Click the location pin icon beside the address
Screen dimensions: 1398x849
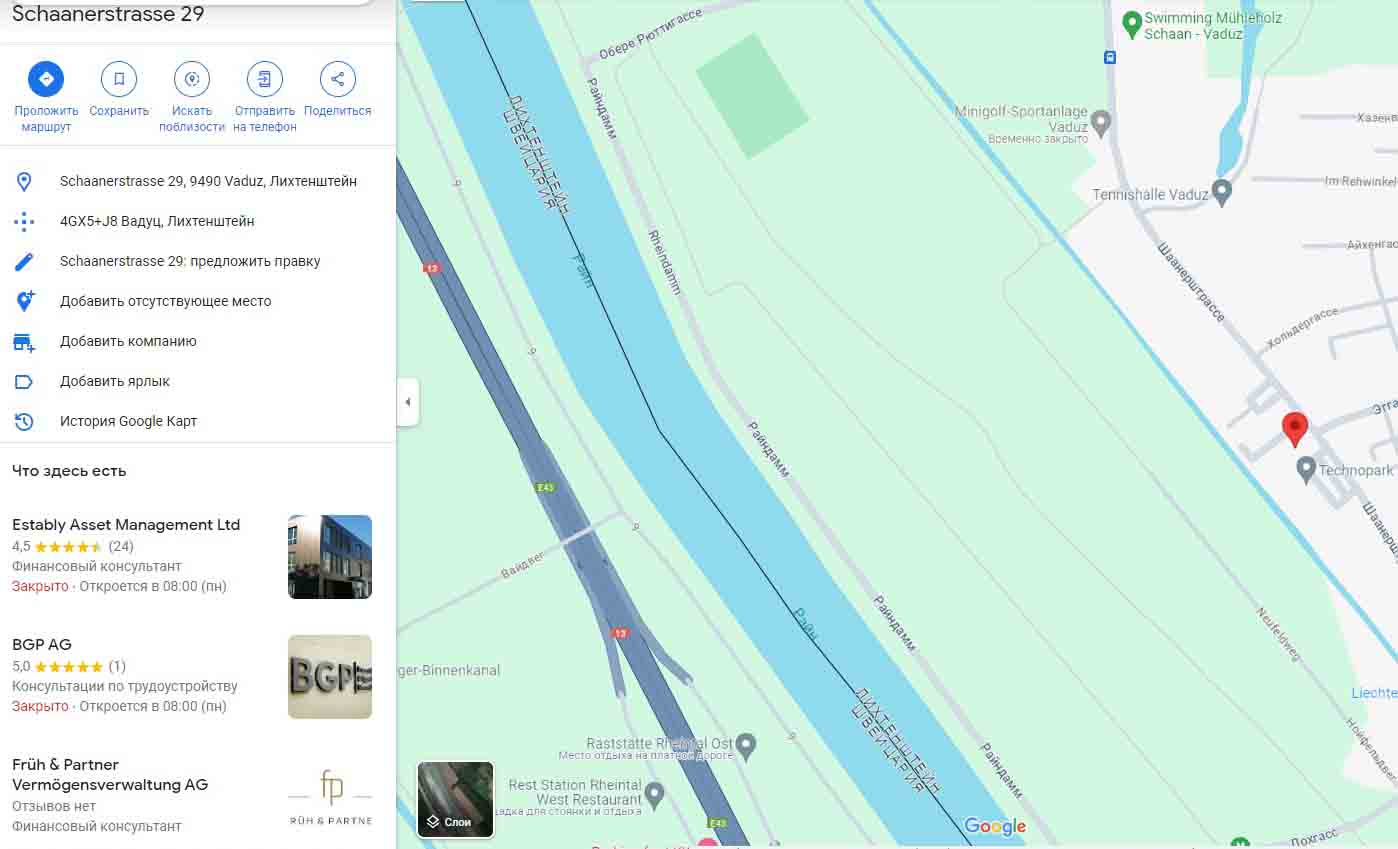[24, 182]
